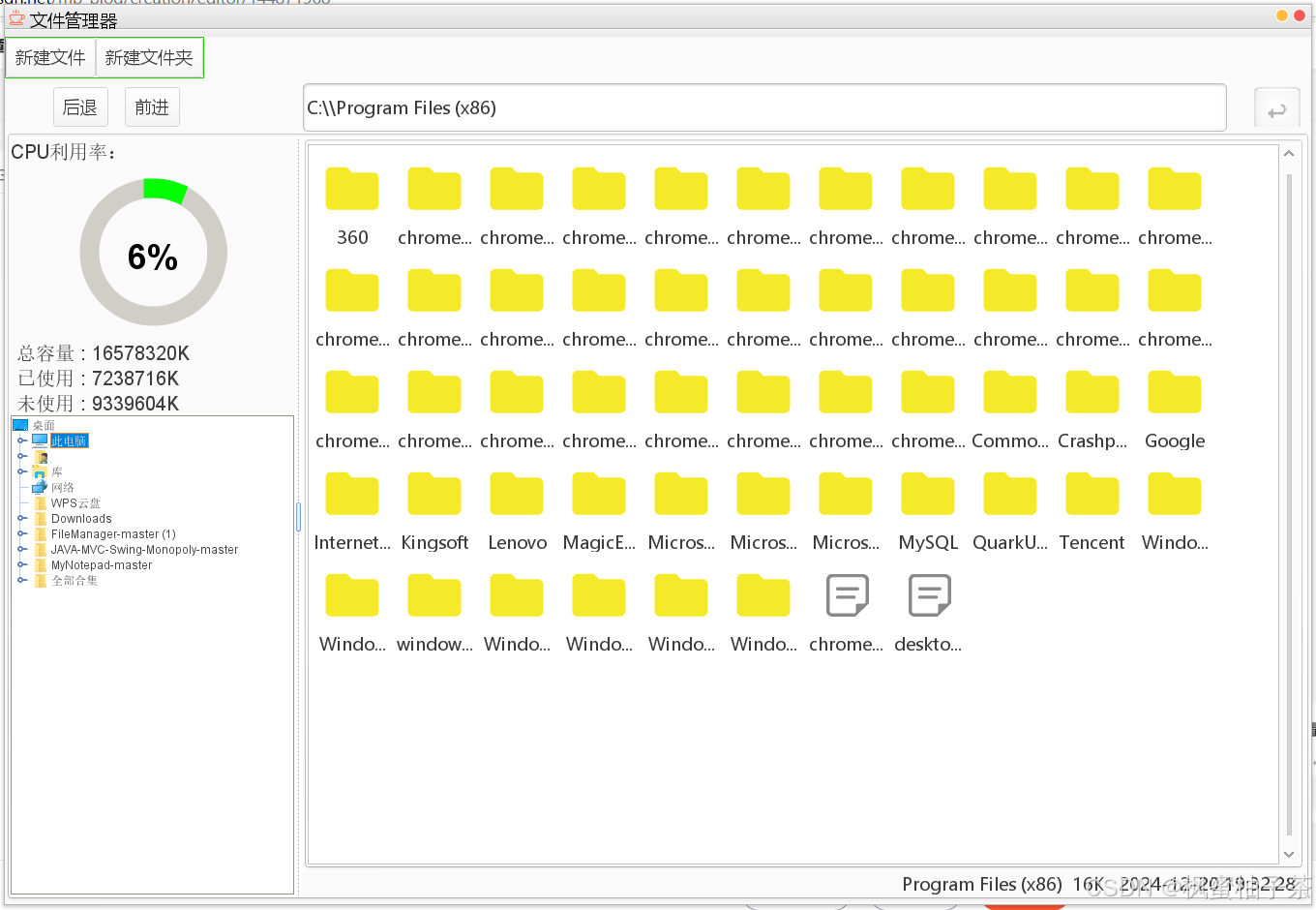Viewport: 1316px width, 910px height.
Task: Expand the JAVA-MVC-Swing-Monopoly-master node
Action: 21,549
